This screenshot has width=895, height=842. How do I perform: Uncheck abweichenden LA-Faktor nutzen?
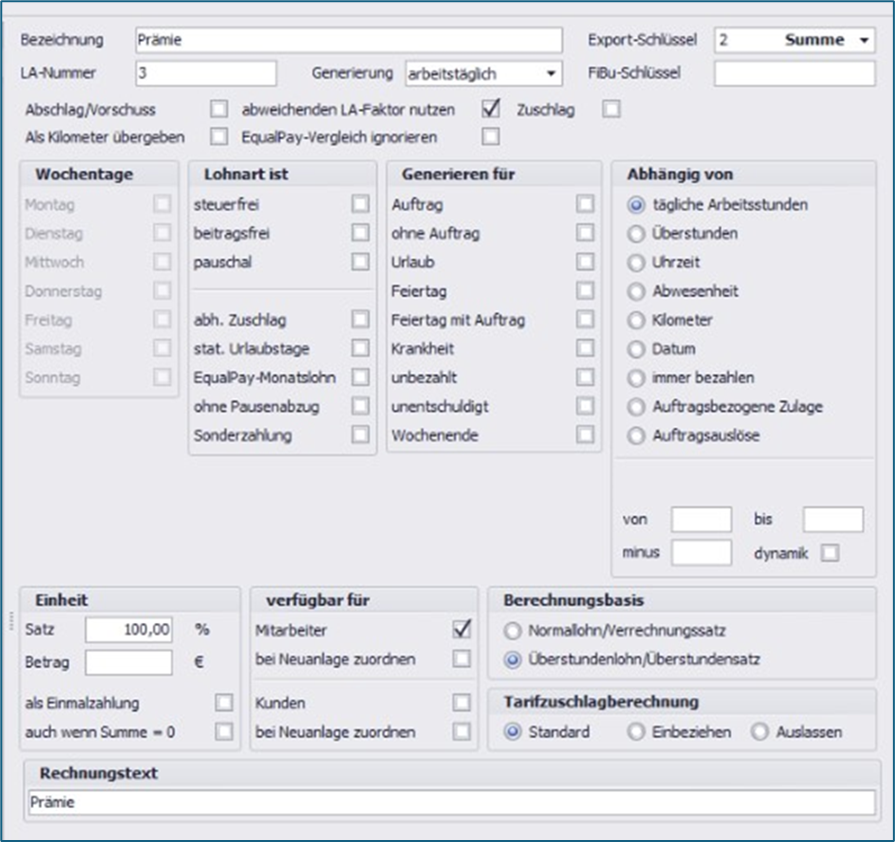pos(490,108)
